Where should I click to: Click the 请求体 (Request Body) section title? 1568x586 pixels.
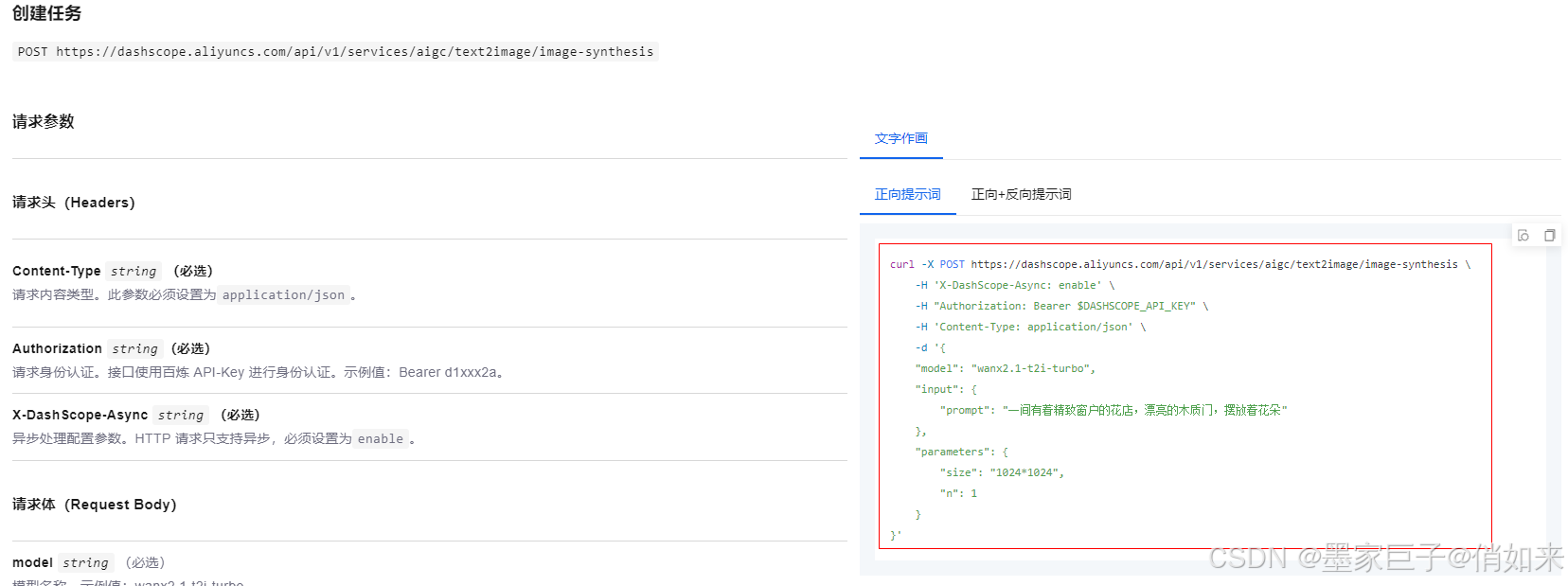point(95,505)
